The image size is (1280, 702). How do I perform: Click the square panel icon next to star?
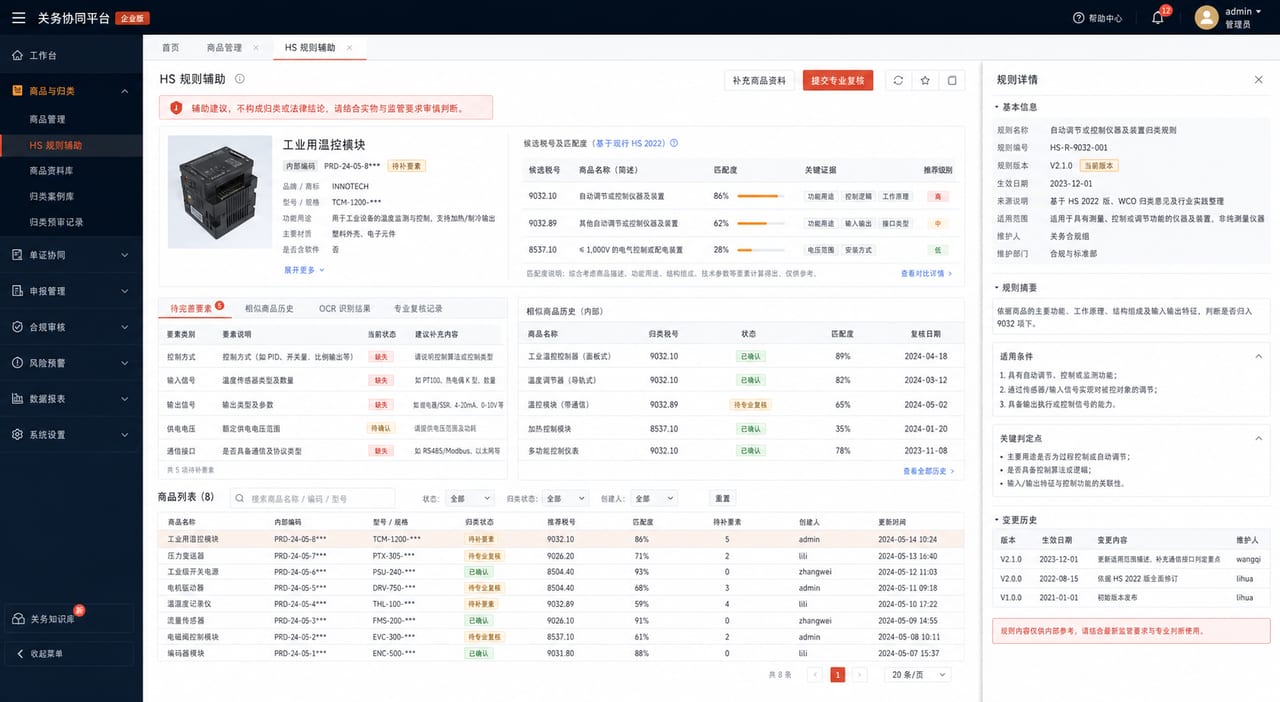click(x=952, y=80)
